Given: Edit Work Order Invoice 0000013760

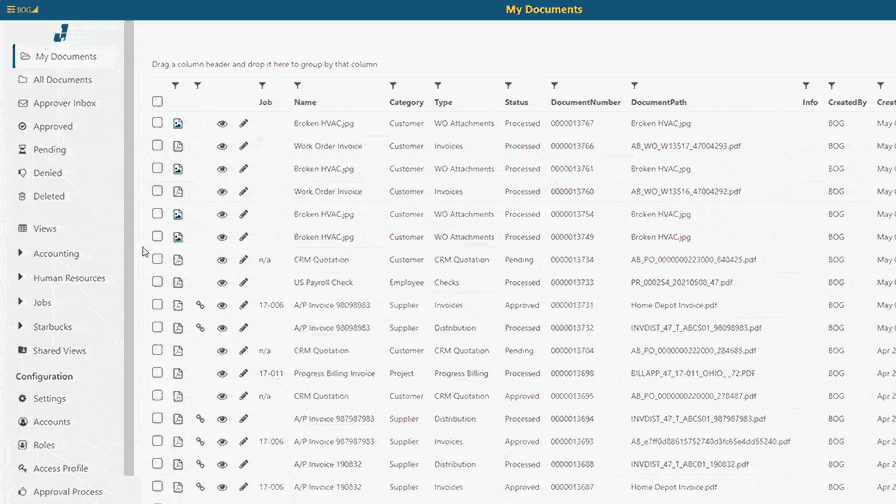Looking at the screenshot, I should (x=243, y=191).
